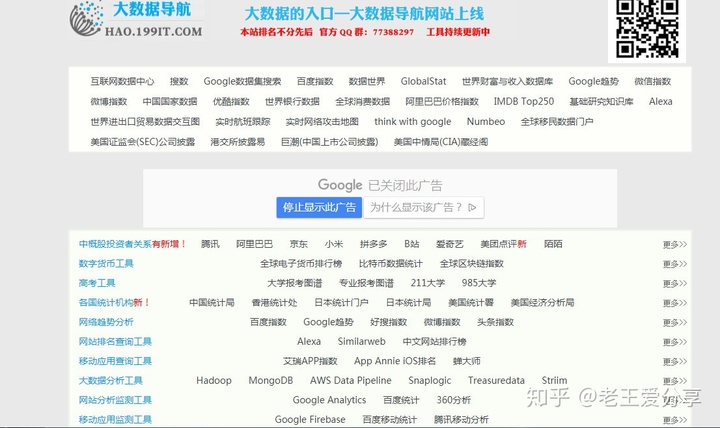Open think with google link

coord(413,122)
